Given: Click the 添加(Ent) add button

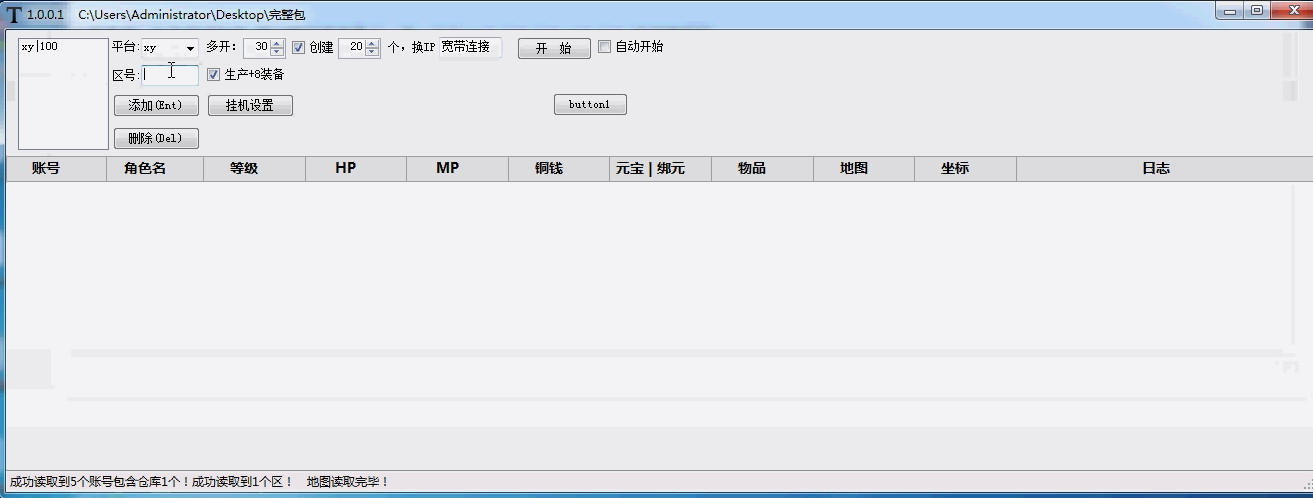Looking at the screenshot, I should point(156,105).
